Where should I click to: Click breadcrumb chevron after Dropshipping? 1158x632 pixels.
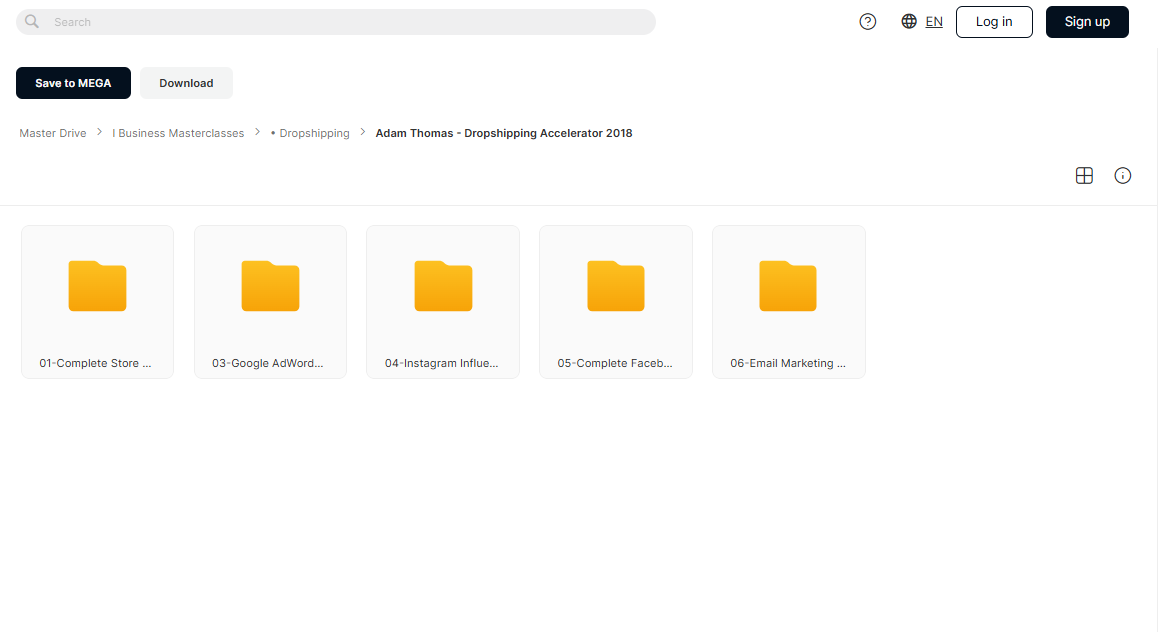tap(363, 131)
